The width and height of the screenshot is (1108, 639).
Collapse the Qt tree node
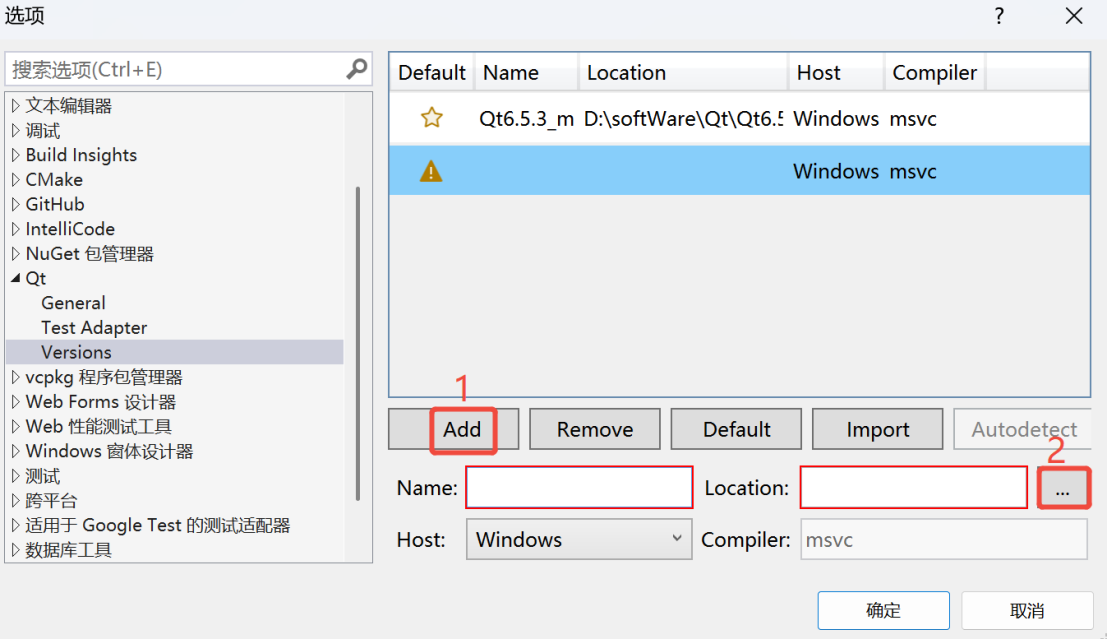[x=14, y=278]
